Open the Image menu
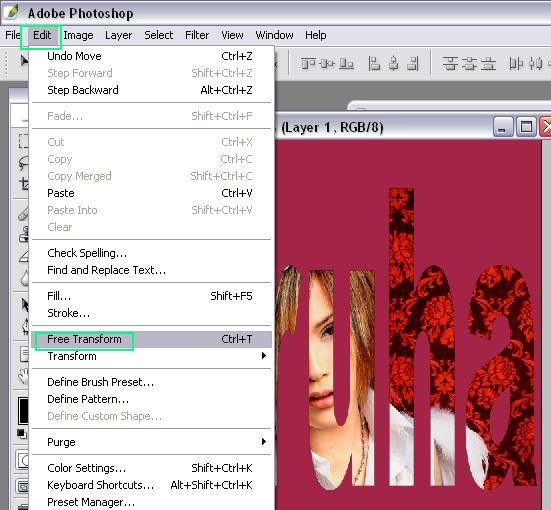 click(78, 35)
